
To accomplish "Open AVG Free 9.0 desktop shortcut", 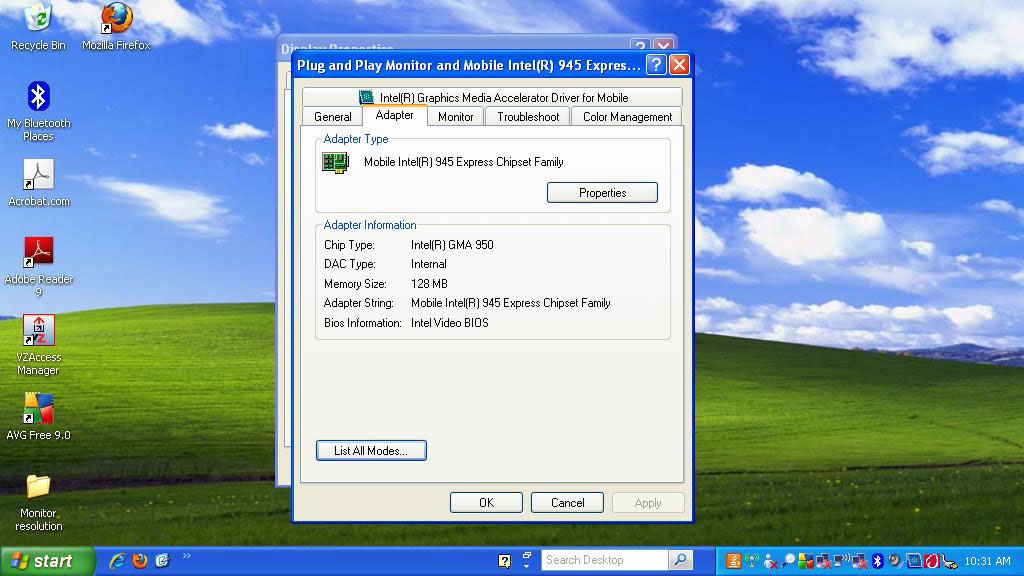I will point(38,417).
